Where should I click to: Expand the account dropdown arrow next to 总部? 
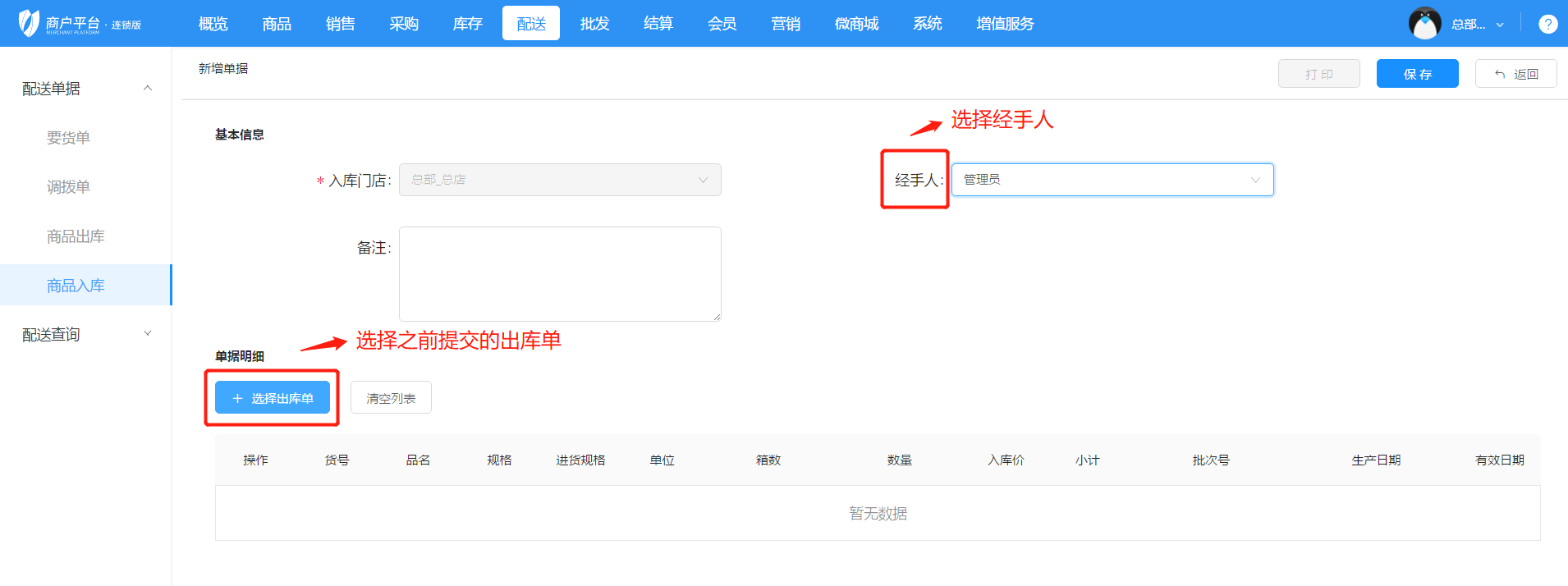(1500, 25)
